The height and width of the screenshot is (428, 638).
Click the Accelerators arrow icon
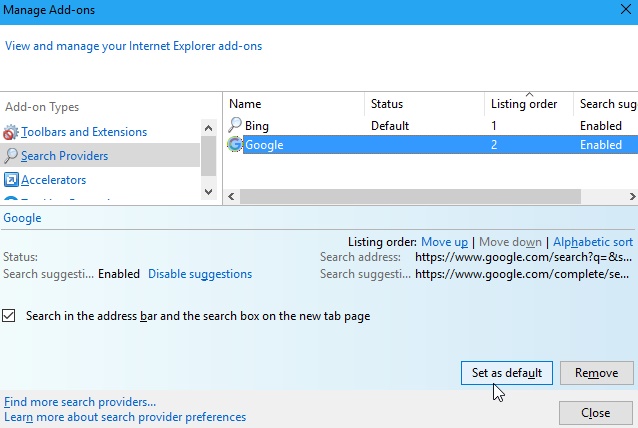point(11,179)
